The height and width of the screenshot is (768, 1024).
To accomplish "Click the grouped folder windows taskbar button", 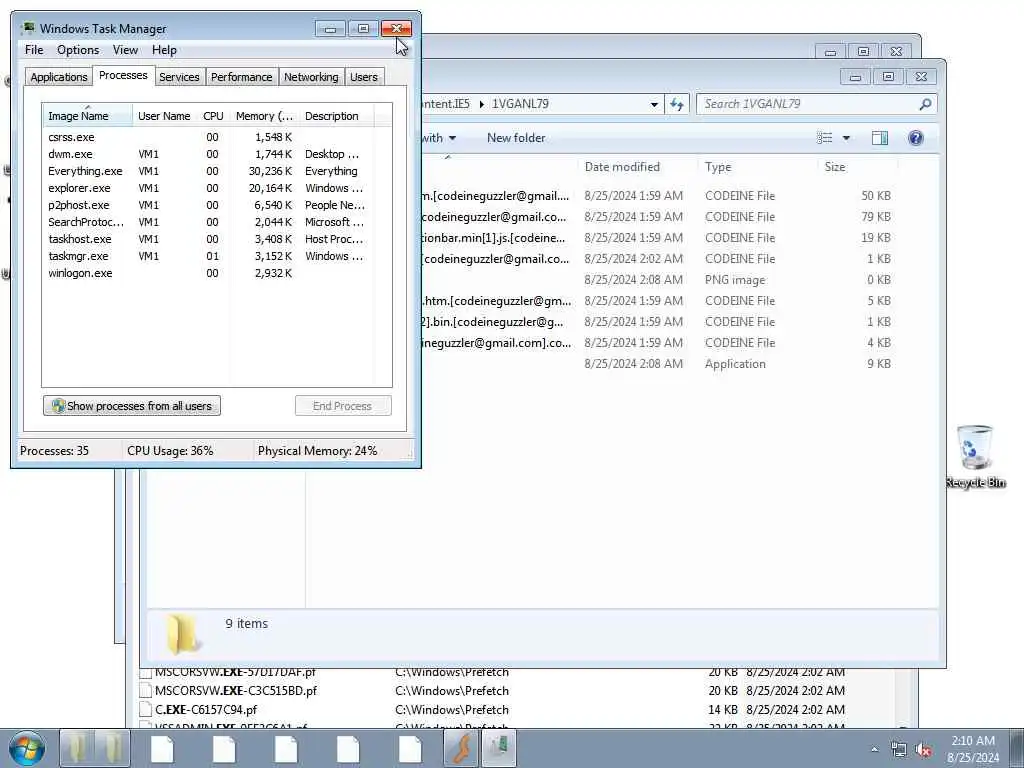I will [x=95, y=748].
